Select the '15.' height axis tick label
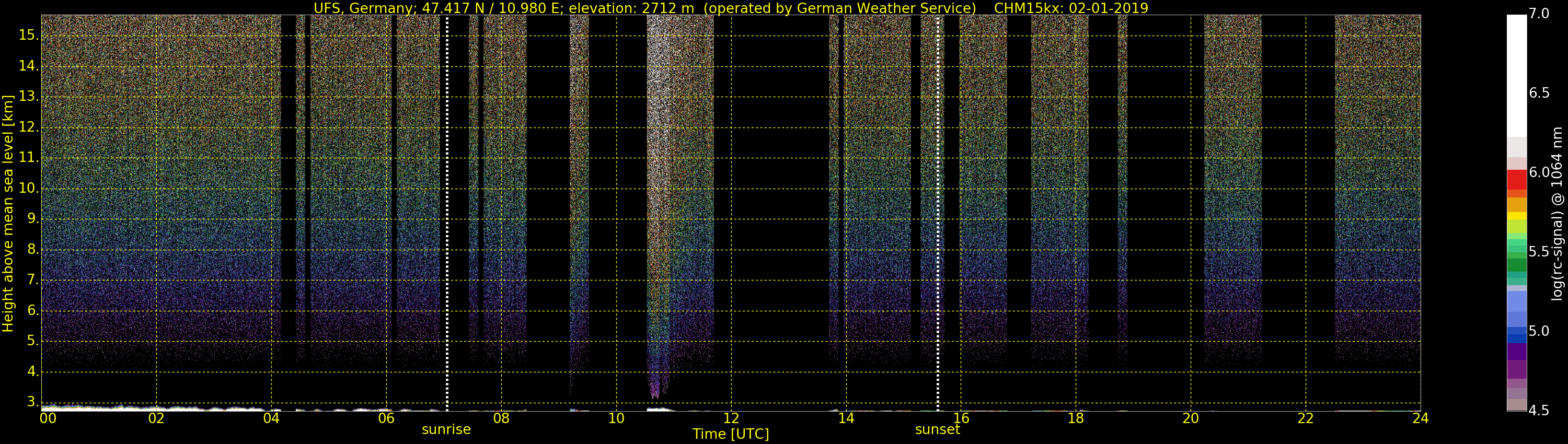The height and width of the screenshot is (444, 1568). (x=29, y=36)
